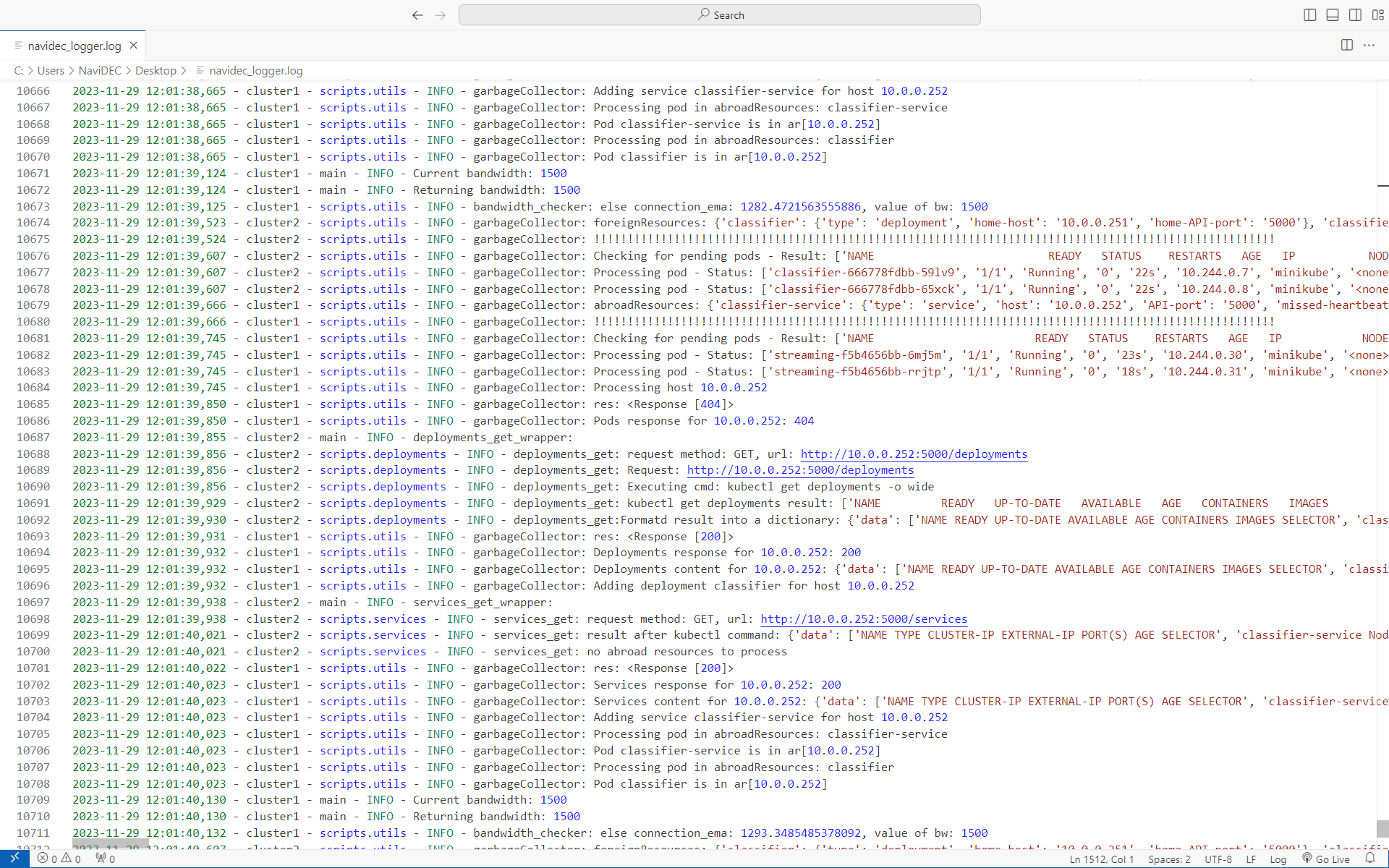This screenshot has height=868, width=1389.
Task: Change the LF end-of-line setting
Action: click(1251, 859)
